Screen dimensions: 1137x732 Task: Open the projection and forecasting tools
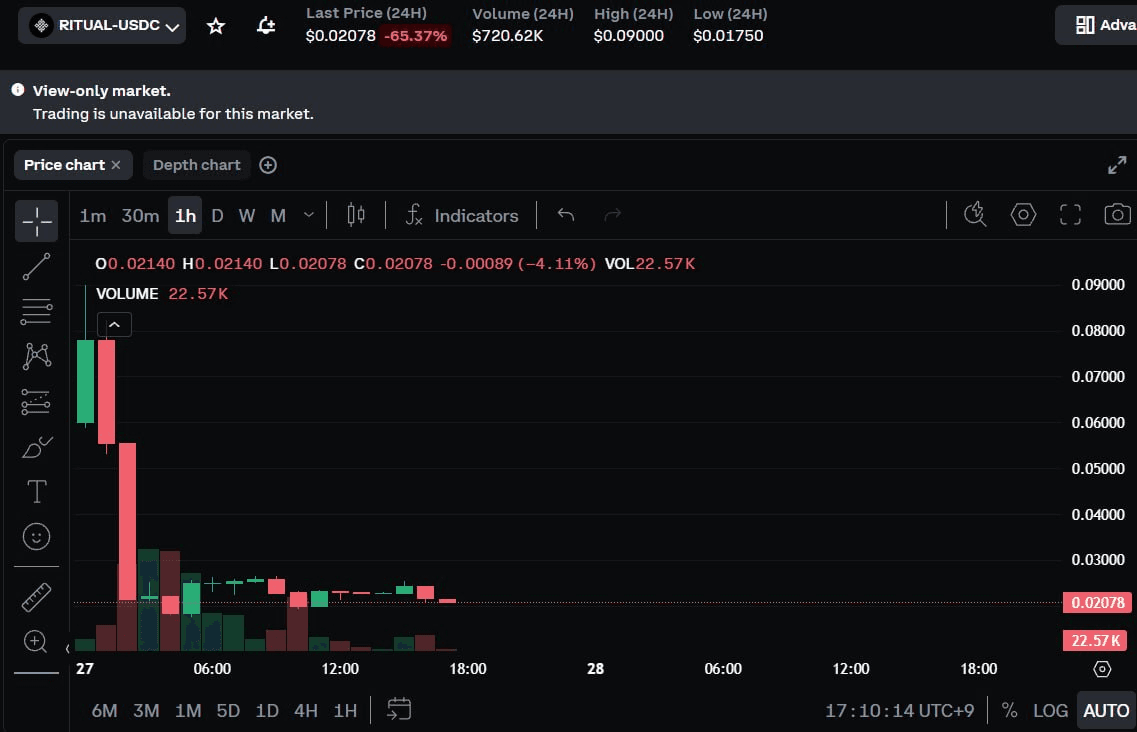[x=36, y=401]
